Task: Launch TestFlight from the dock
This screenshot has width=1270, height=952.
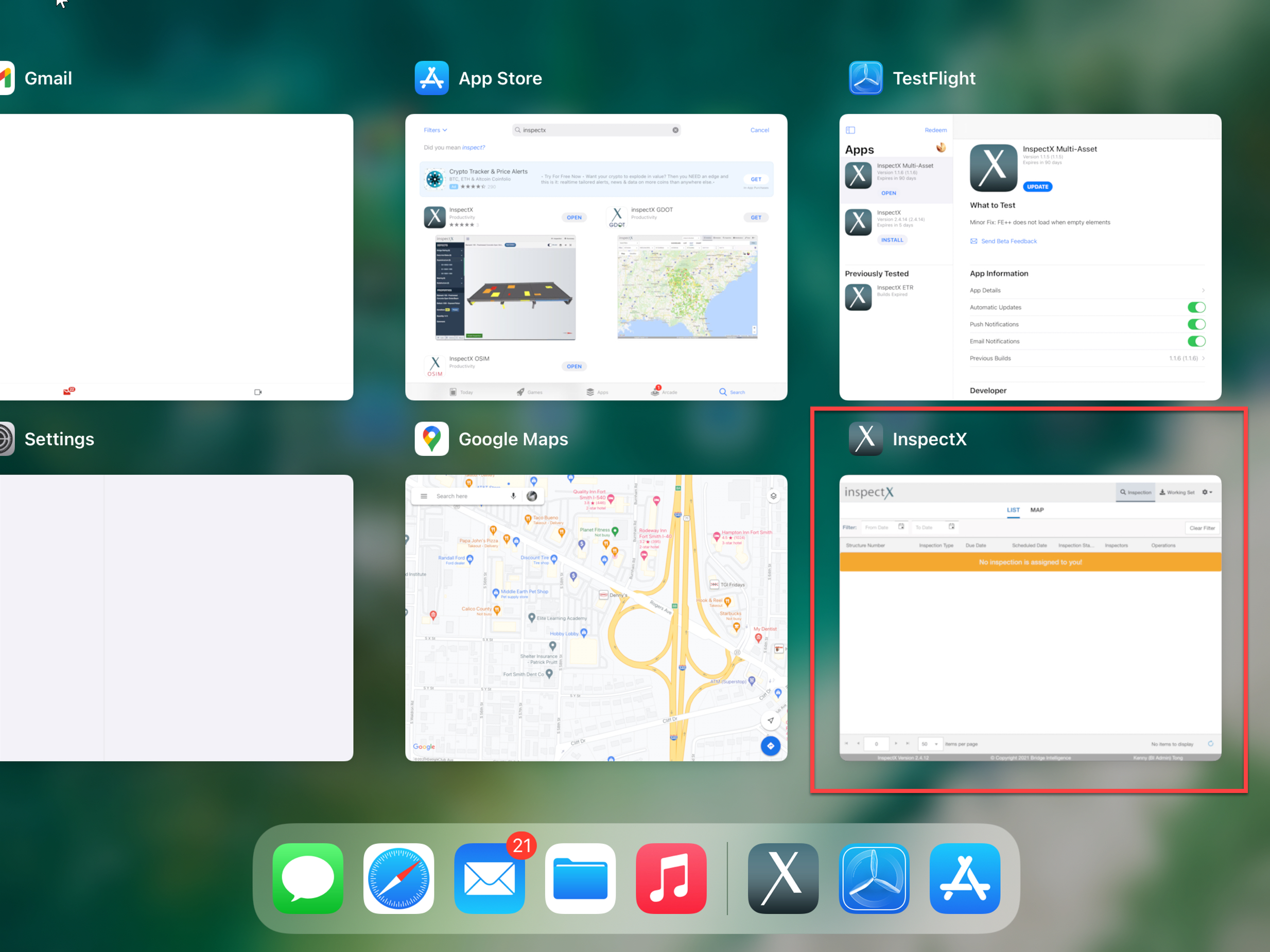Action: click(x=874, y=878)
